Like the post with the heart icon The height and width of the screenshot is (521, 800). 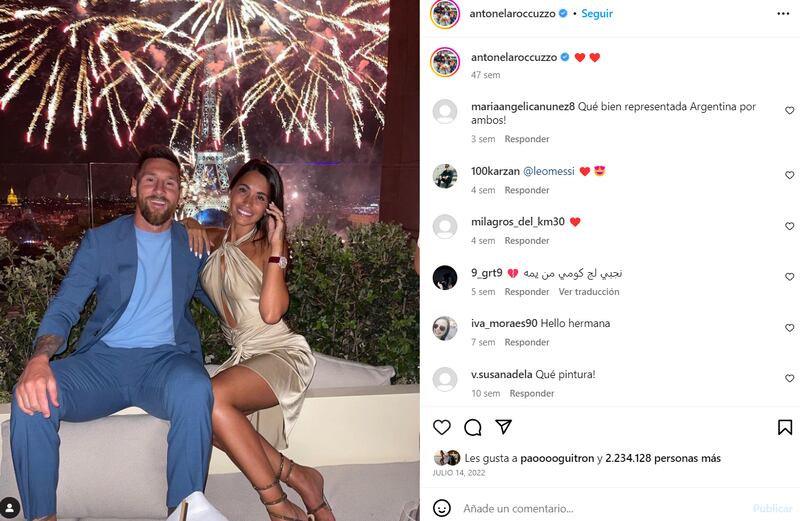[442, 427]
